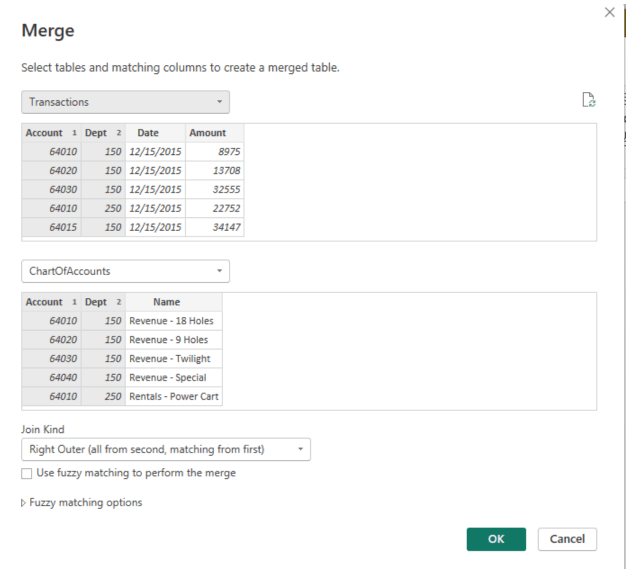Click the refresh preview icon
Image resolution: width=627 pixels, height=575 pixels.
click(589, 100)
